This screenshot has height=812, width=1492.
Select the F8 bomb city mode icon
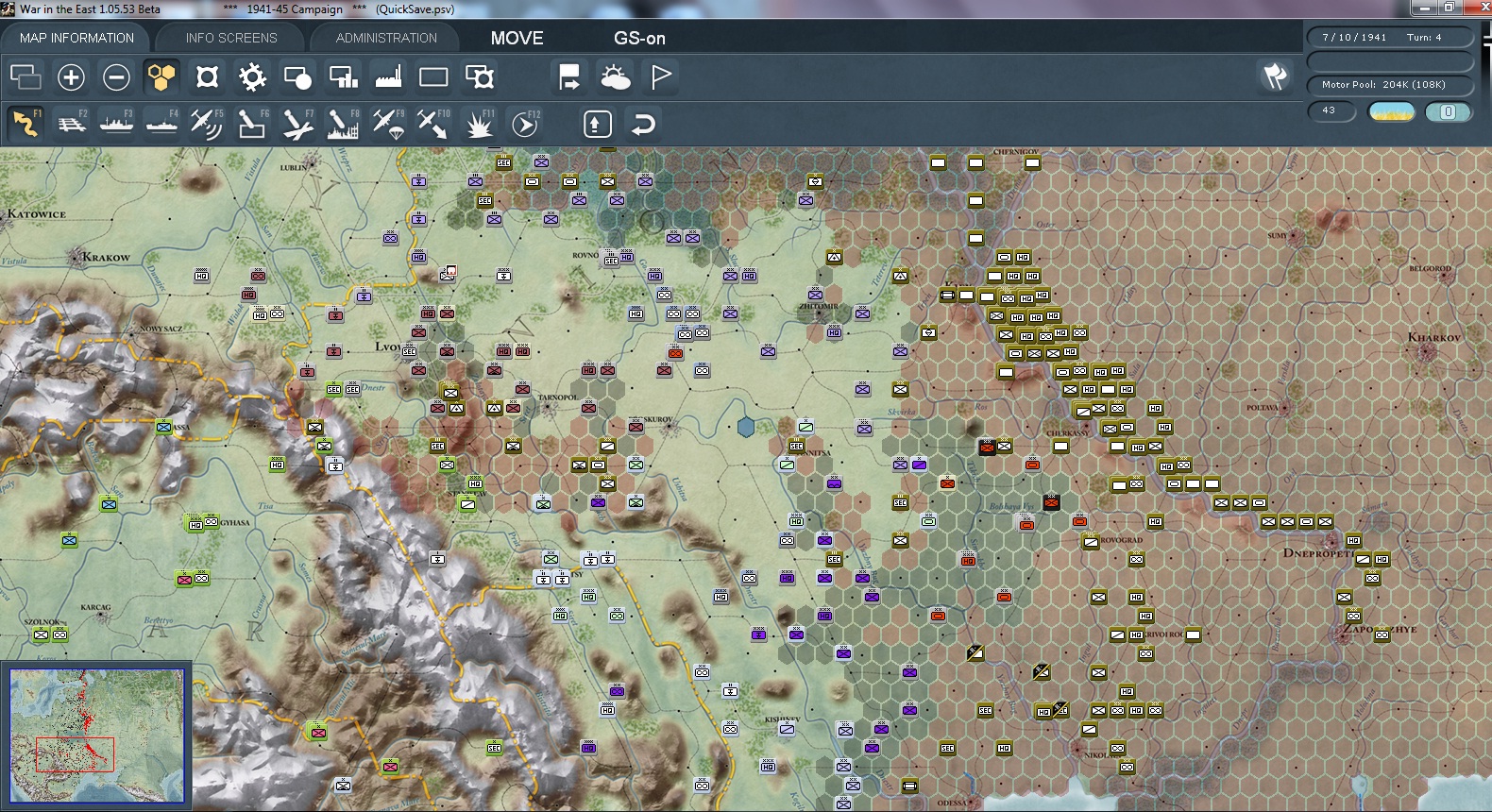[343, 124]
